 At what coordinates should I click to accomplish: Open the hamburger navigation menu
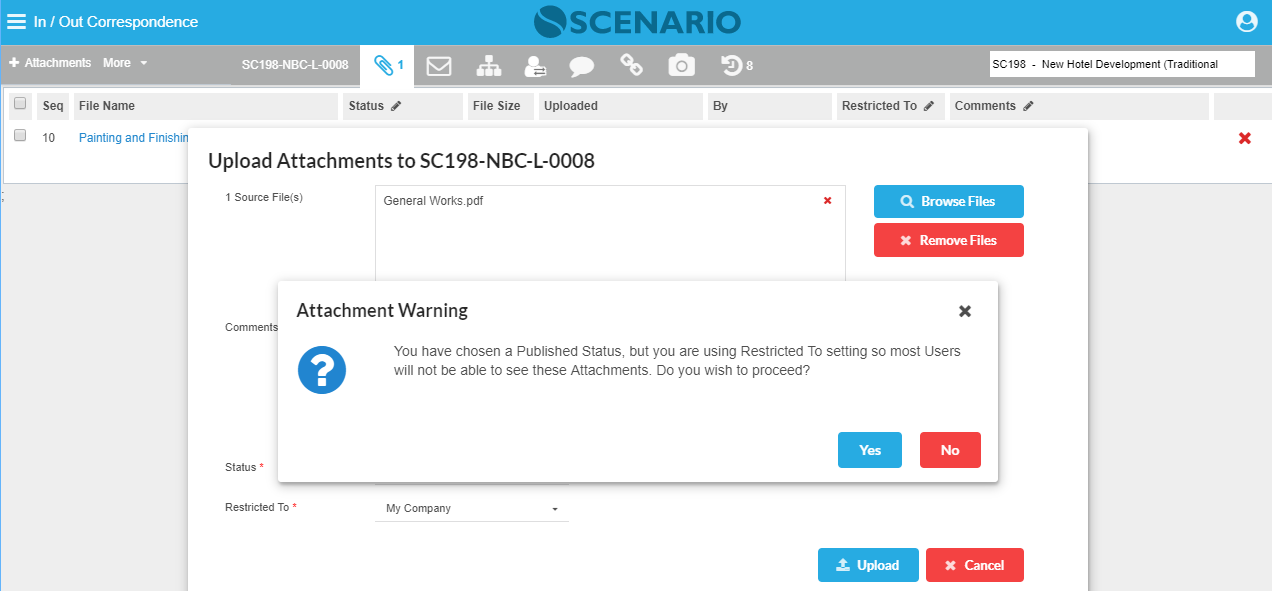[x=16, y=21]
